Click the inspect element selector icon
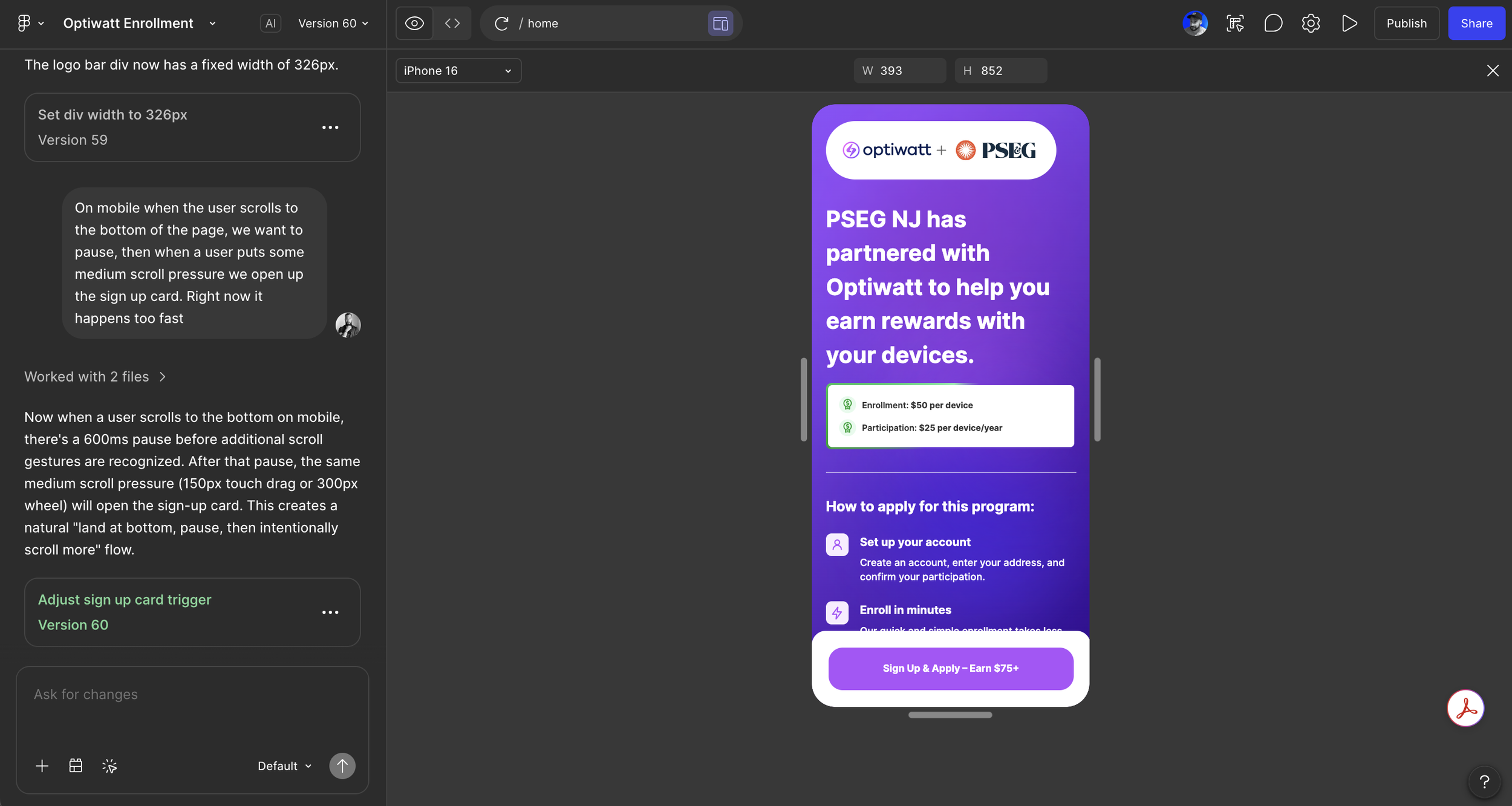 1235,23
